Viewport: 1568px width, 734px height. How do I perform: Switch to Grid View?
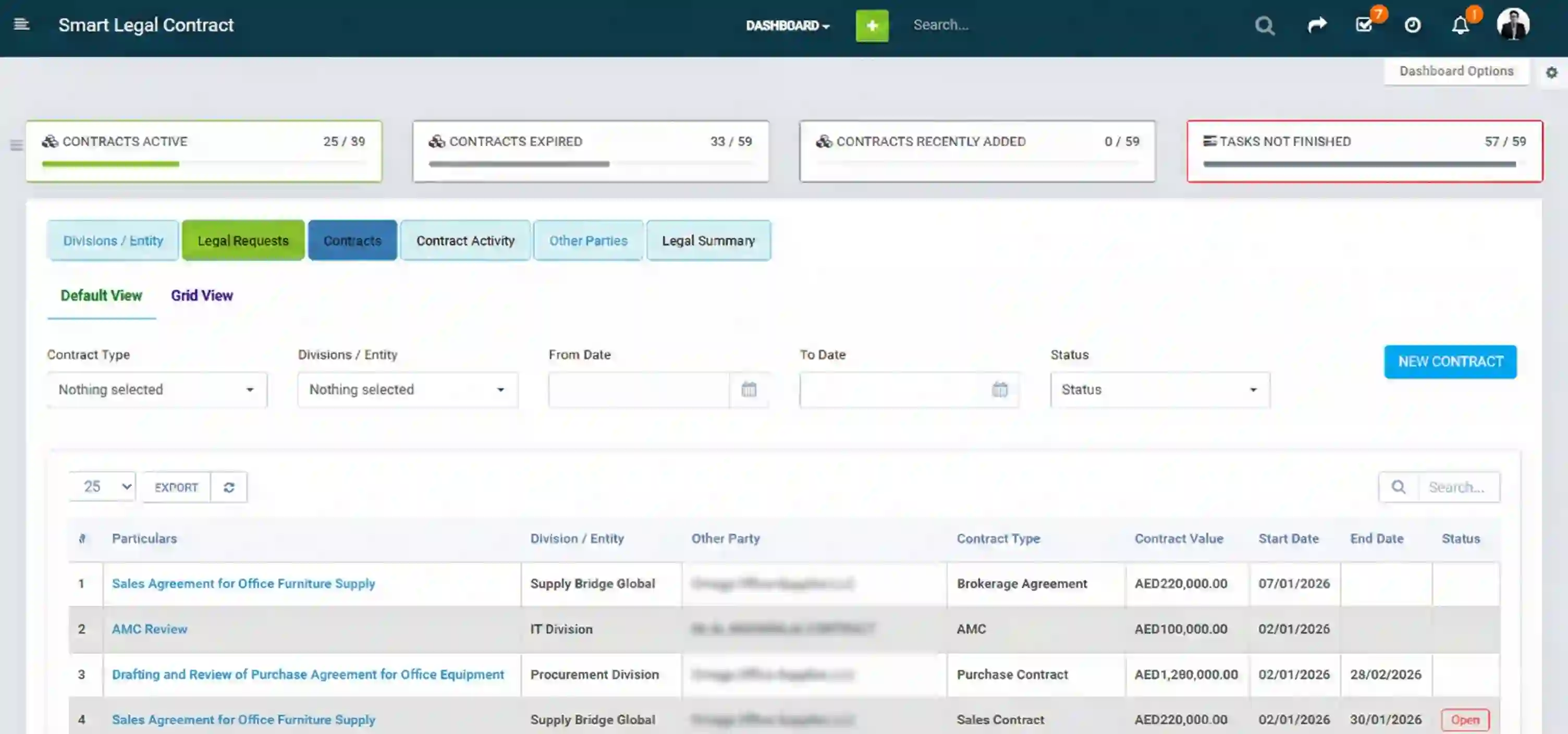(202, 296)
